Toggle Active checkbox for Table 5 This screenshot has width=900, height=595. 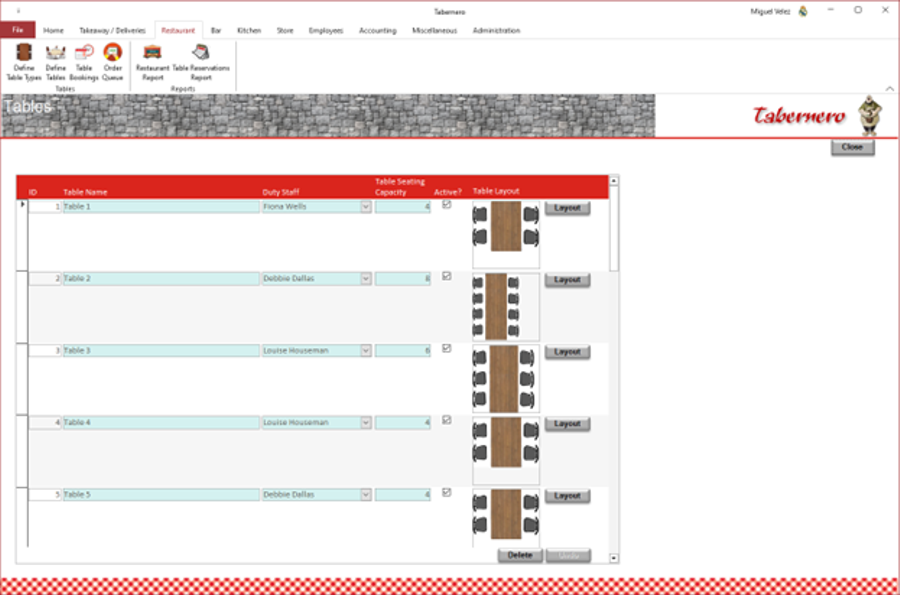coord(447,492)
